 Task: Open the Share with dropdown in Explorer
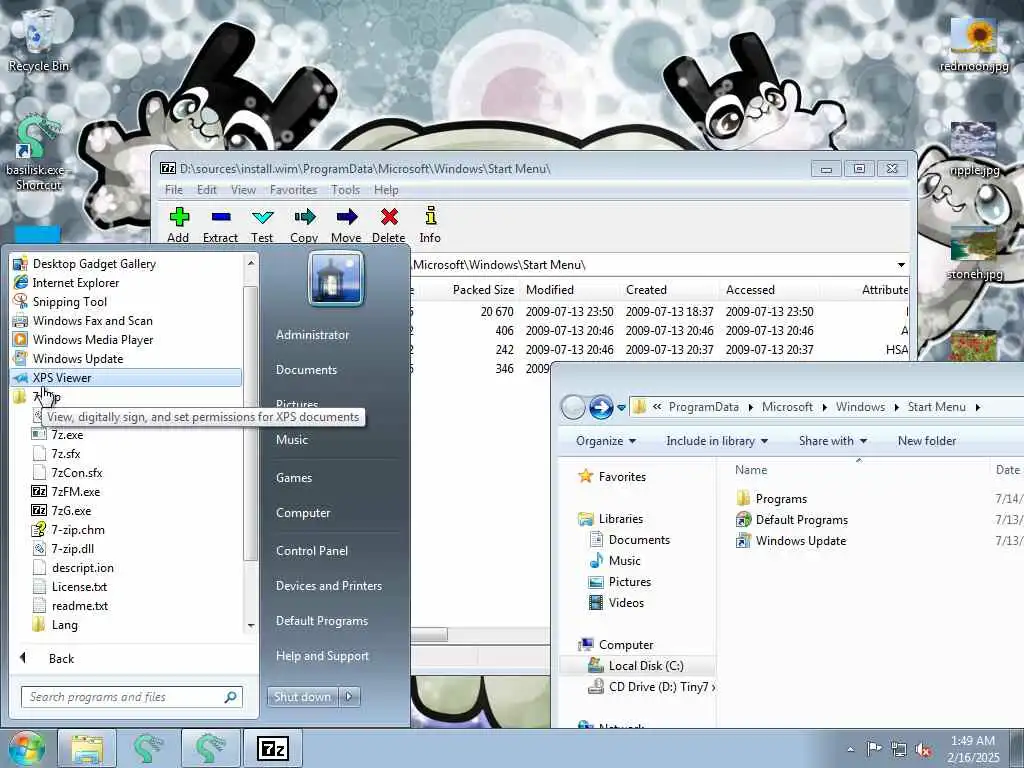(x=833, y=441)
